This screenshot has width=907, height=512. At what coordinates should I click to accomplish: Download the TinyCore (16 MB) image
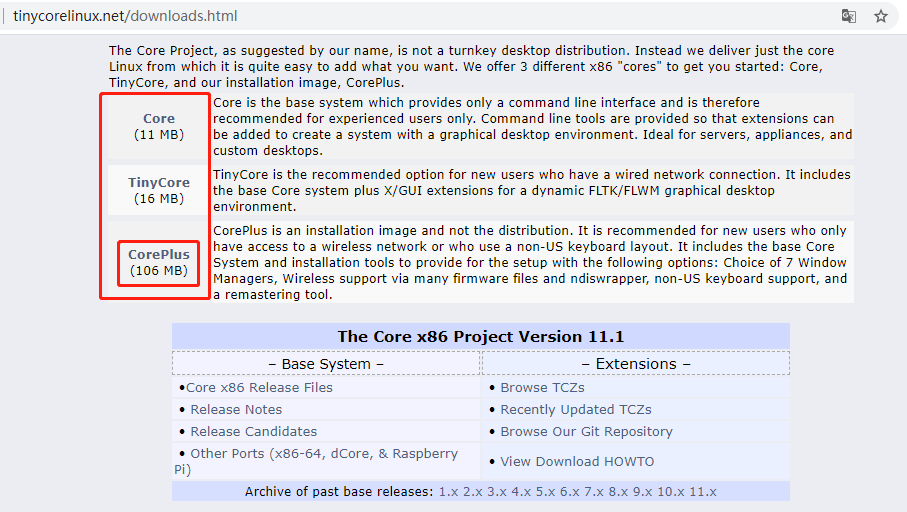(159, 182)
